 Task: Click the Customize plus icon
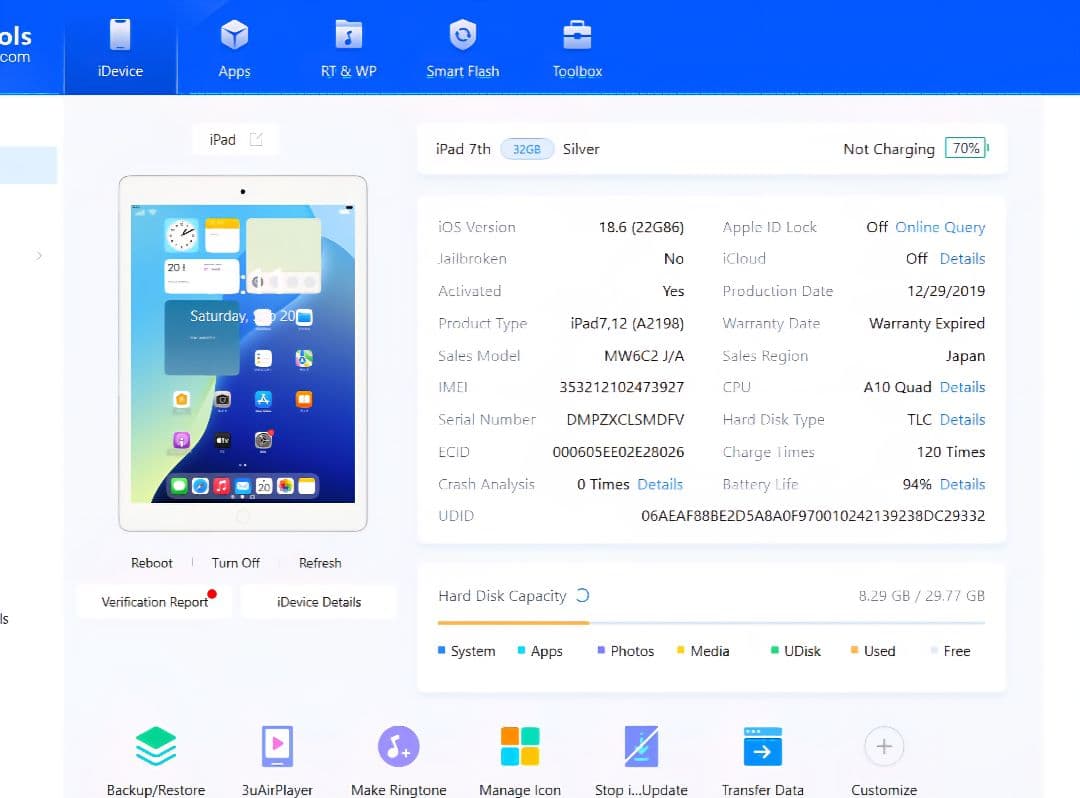(883, 746)
